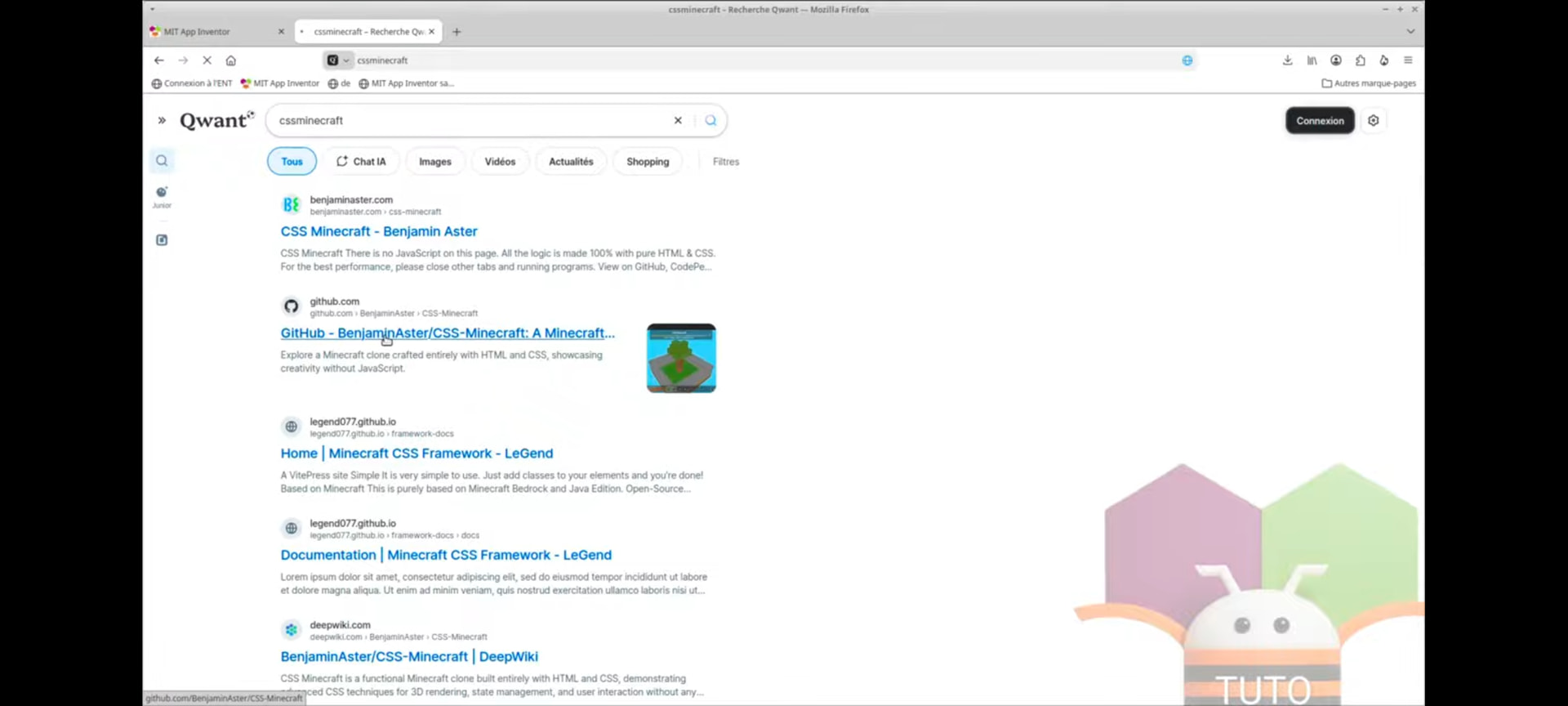
Task: Open Home | Minecraft CSS Framework - LeGend
Action: 416,454
